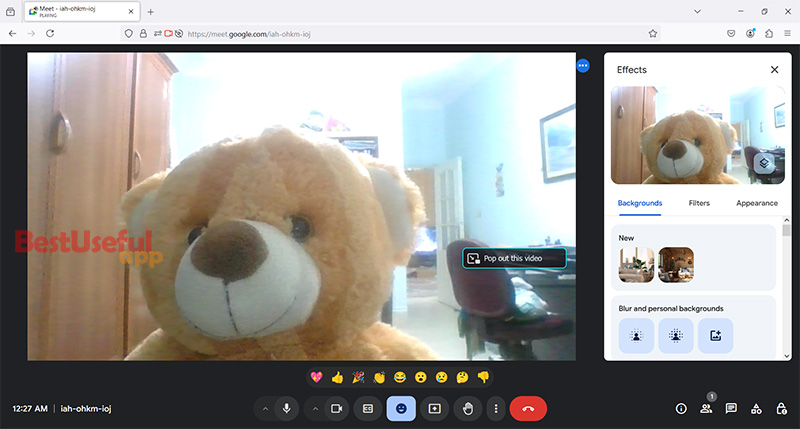This screenshot has width=800, height=429.
Task: Open the list all tabs dropdown
Action: pos(697,11)
